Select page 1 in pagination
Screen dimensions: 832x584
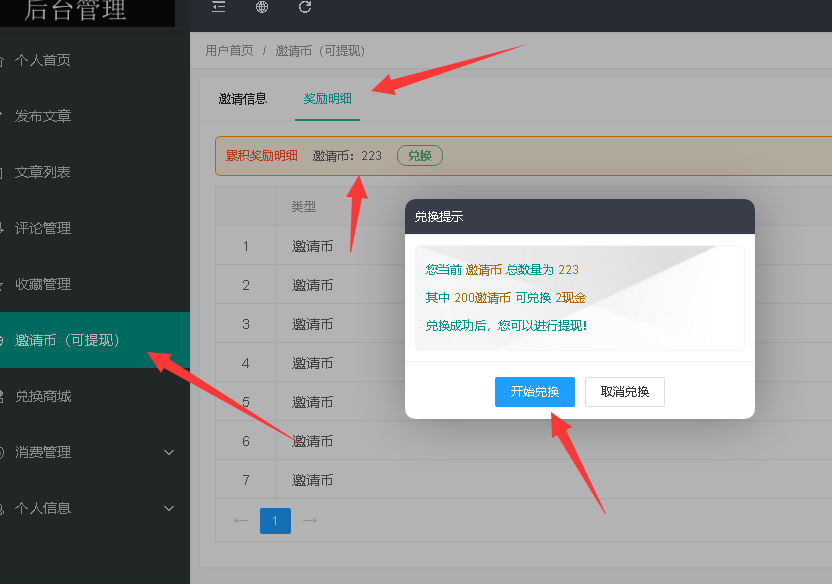(x=275, y=520)
